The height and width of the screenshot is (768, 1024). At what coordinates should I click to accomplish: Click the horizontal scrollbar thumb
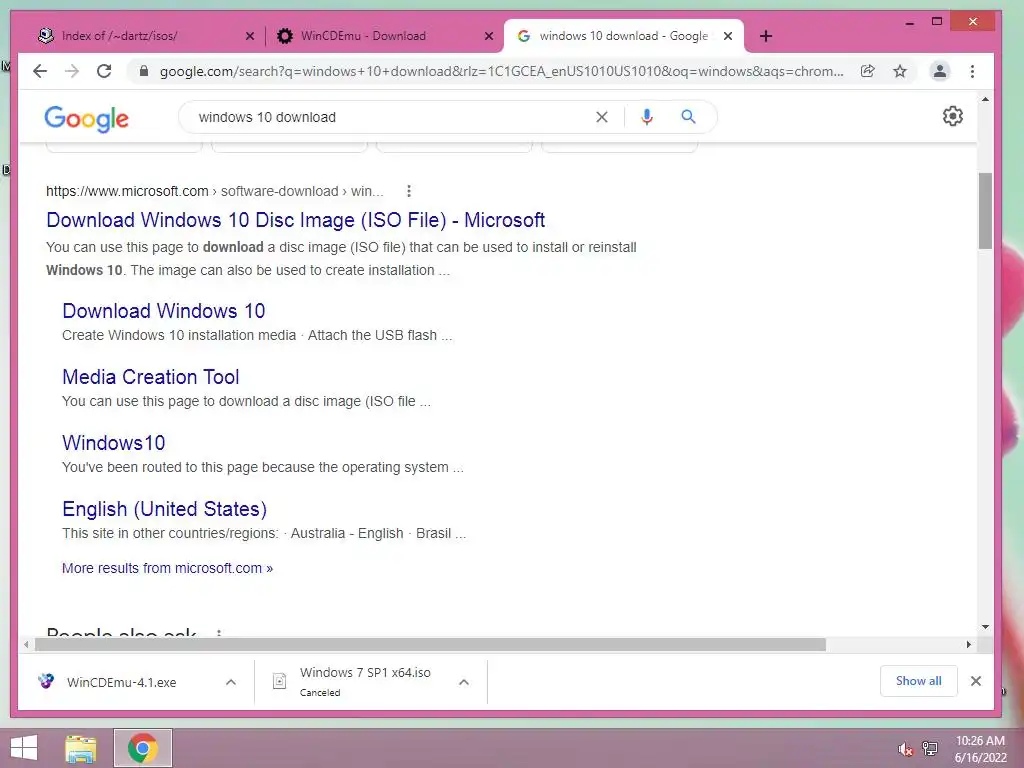click(x=430, y=645)
